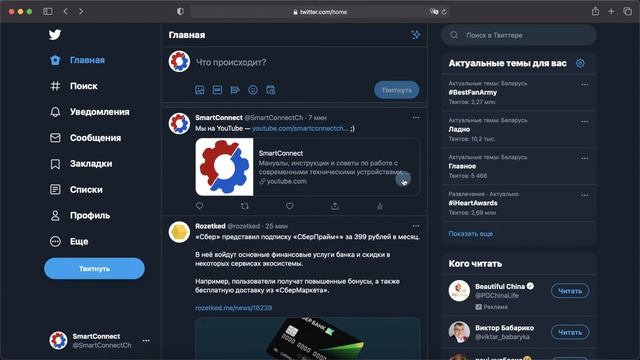This screenshot has width=640, height=360.
Task: Open the #iHeartAwards trend
Action: click(473, 203)
